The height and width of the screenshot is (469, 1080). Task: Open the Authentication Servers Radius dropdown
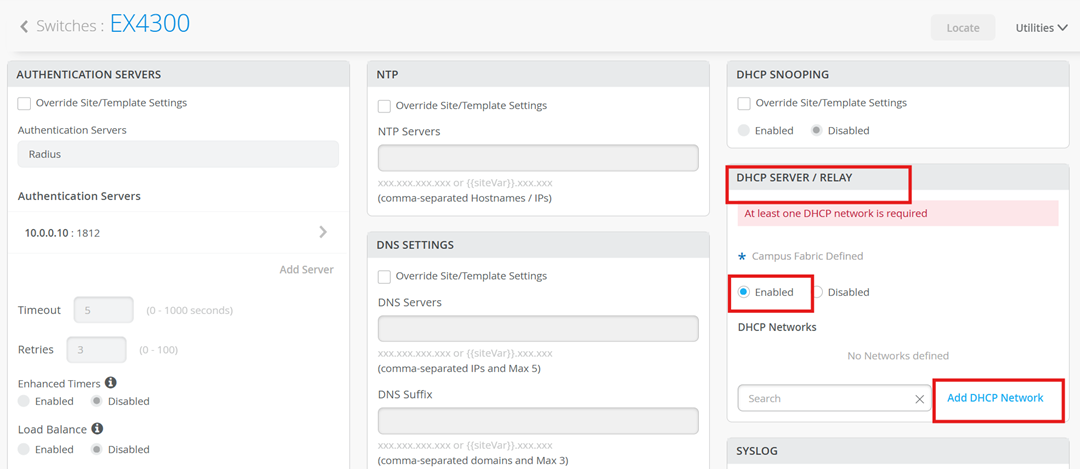click(x=178, y=154)
